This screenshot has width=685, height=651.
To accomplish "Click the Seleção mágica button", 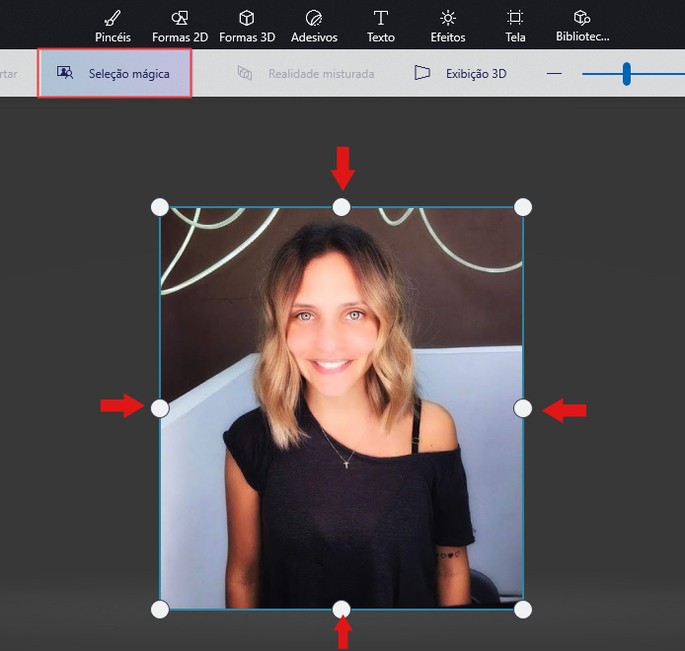I will (x=114, y=73).
